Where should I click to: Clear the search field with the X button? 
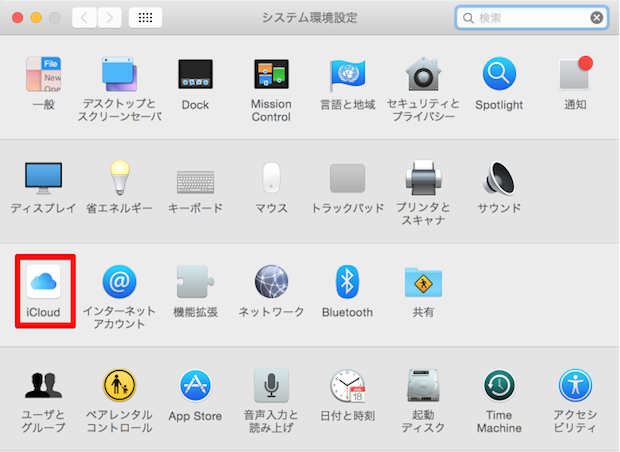[597, 17]
